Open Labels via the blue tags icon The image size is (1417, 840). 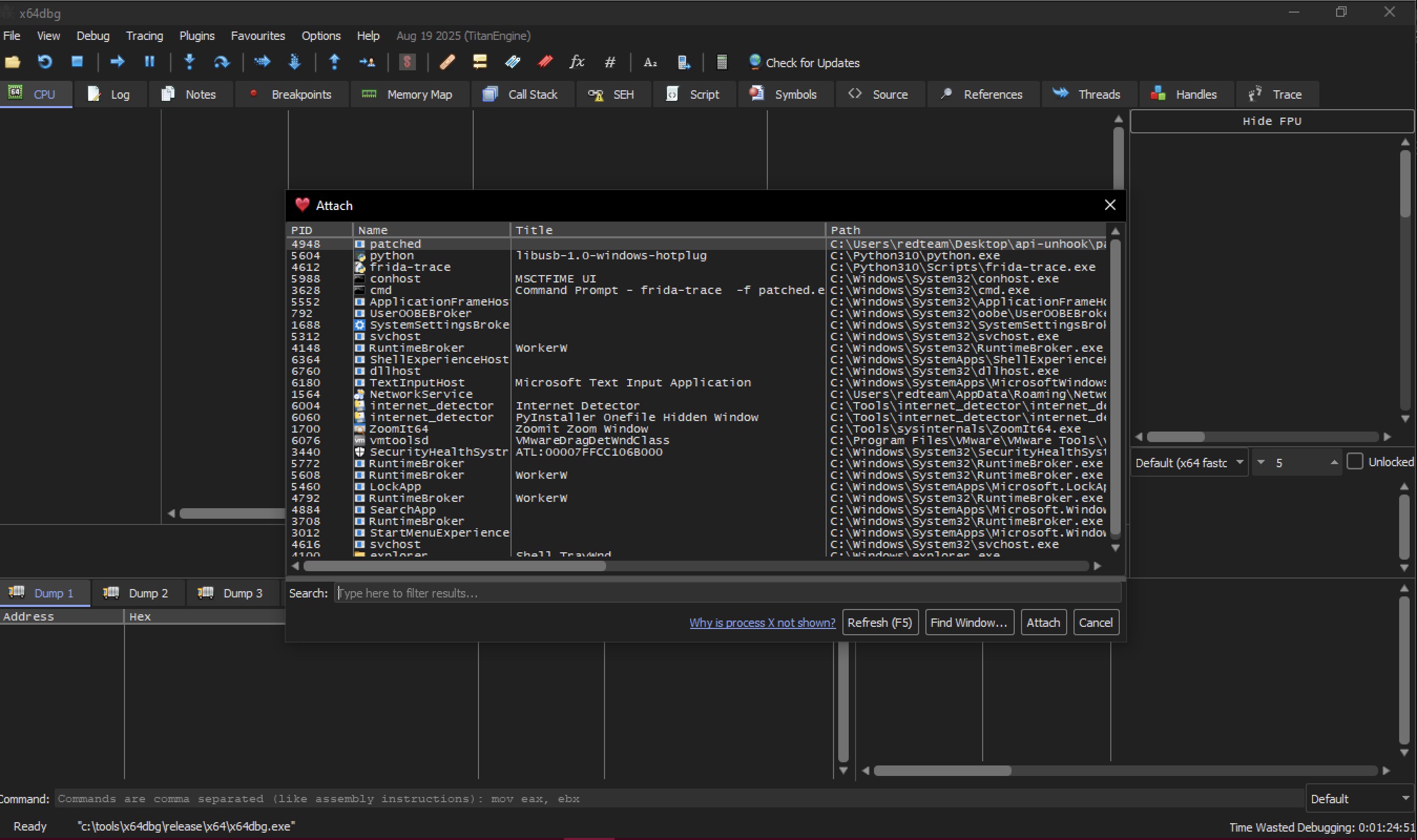[513, 62]
